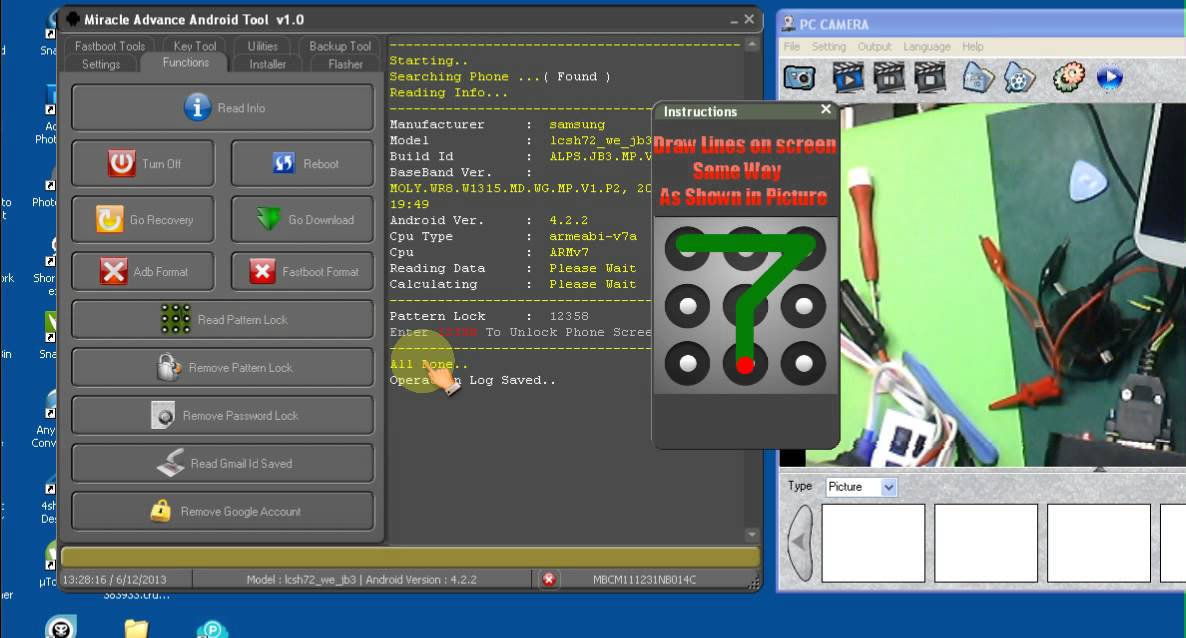Open File menu in PC CAMERA
The height and width of the screenshot is (638, 1186).
792,47
